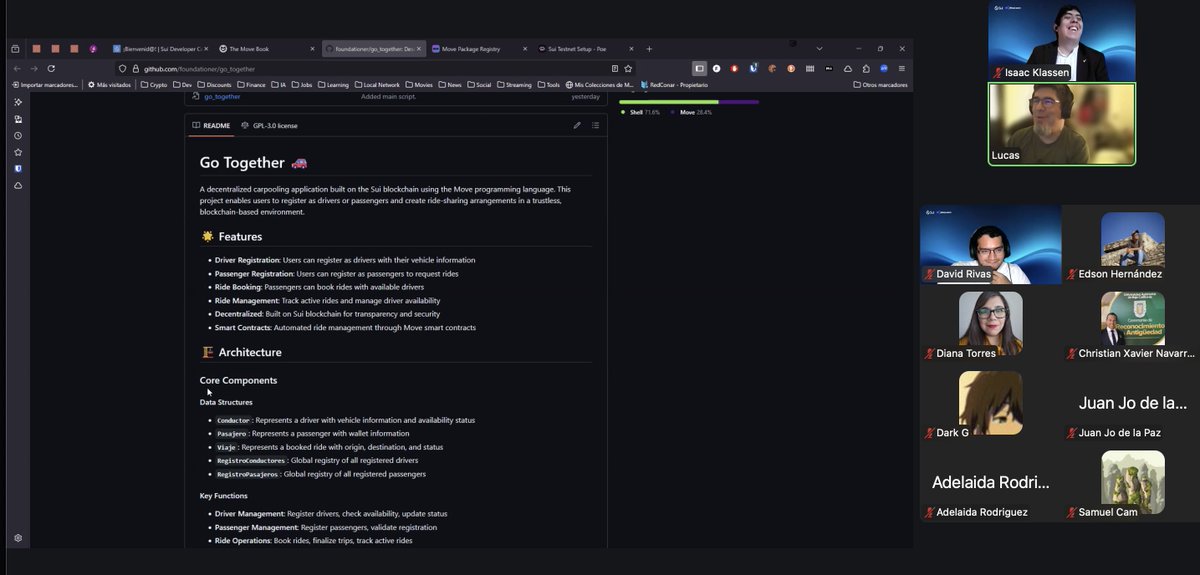The height and width of the screenshot is (575, 1200).
Task: Open Shell 71.6% language link
Action: (x=640, y=113)
